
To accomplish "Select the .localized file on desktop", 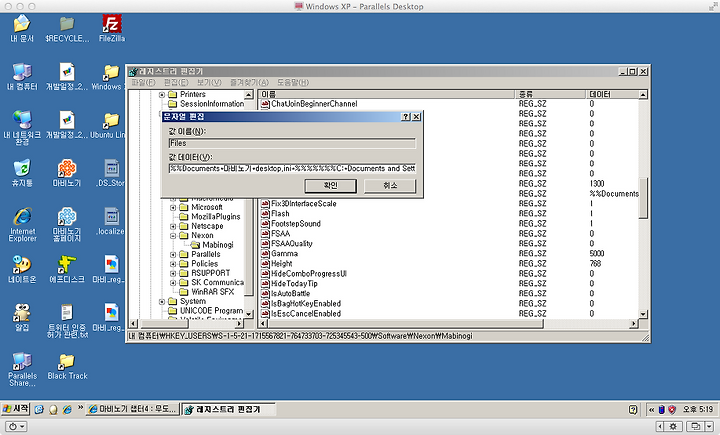I will tap(111, 221).
